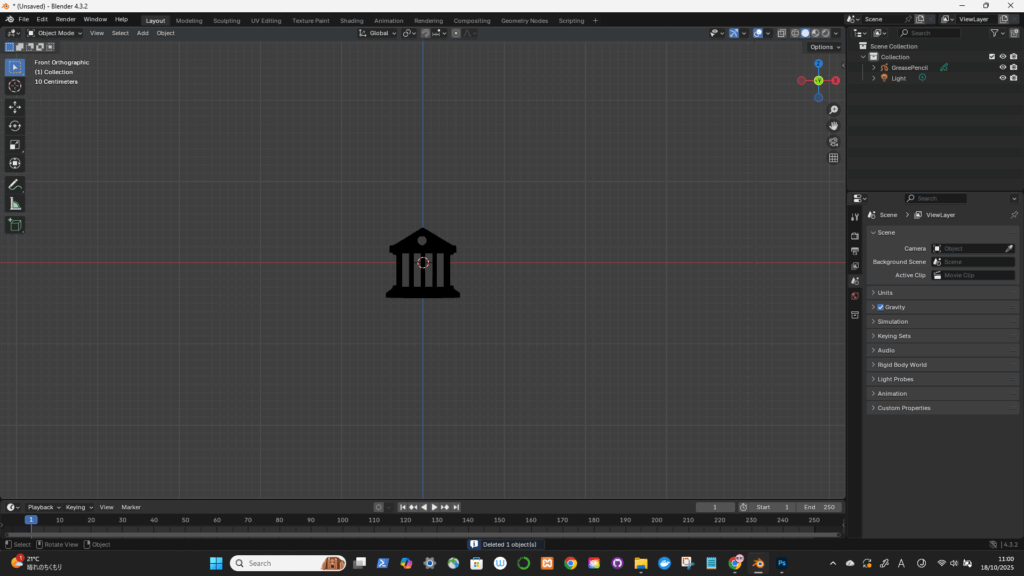Toggle the Light object's eye icon
1024x576 pixels.
1002,78
